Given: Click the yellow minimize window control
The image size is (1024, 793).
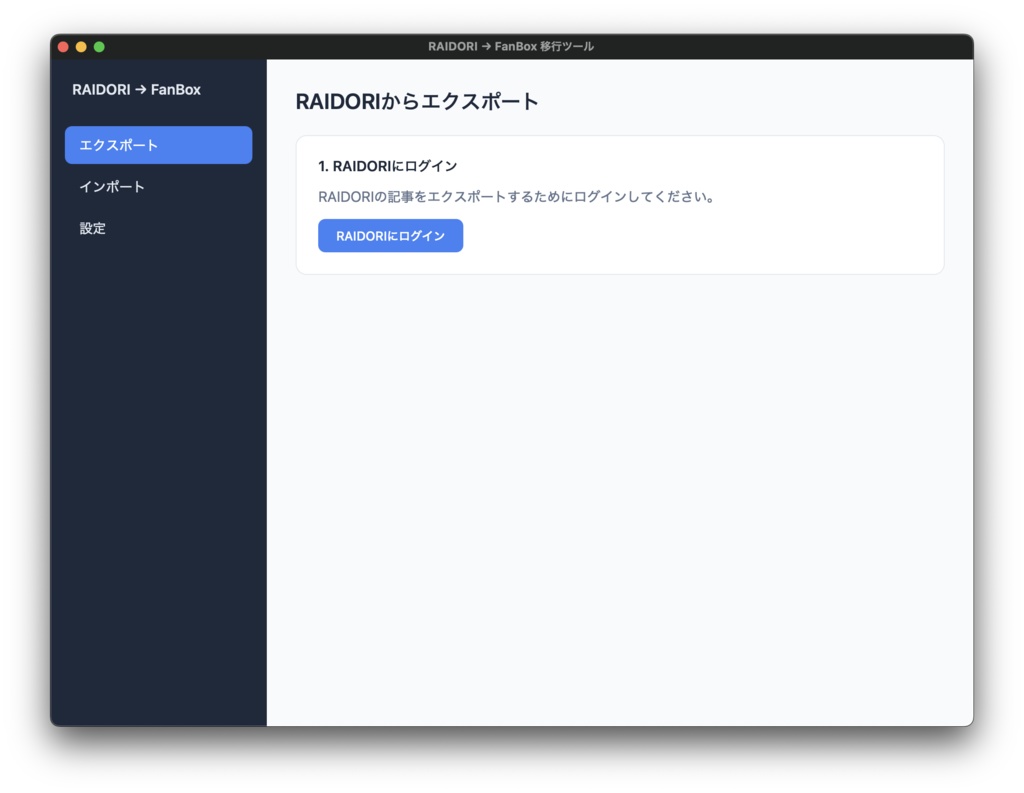Looking at the screenshot, I should click(x=81, y=46).
